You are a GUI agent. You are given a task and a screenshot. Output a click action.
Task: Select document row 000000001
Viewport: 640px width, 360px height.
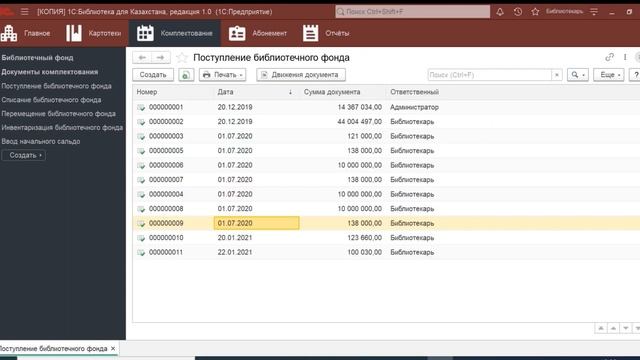click(x=386, y=107)
